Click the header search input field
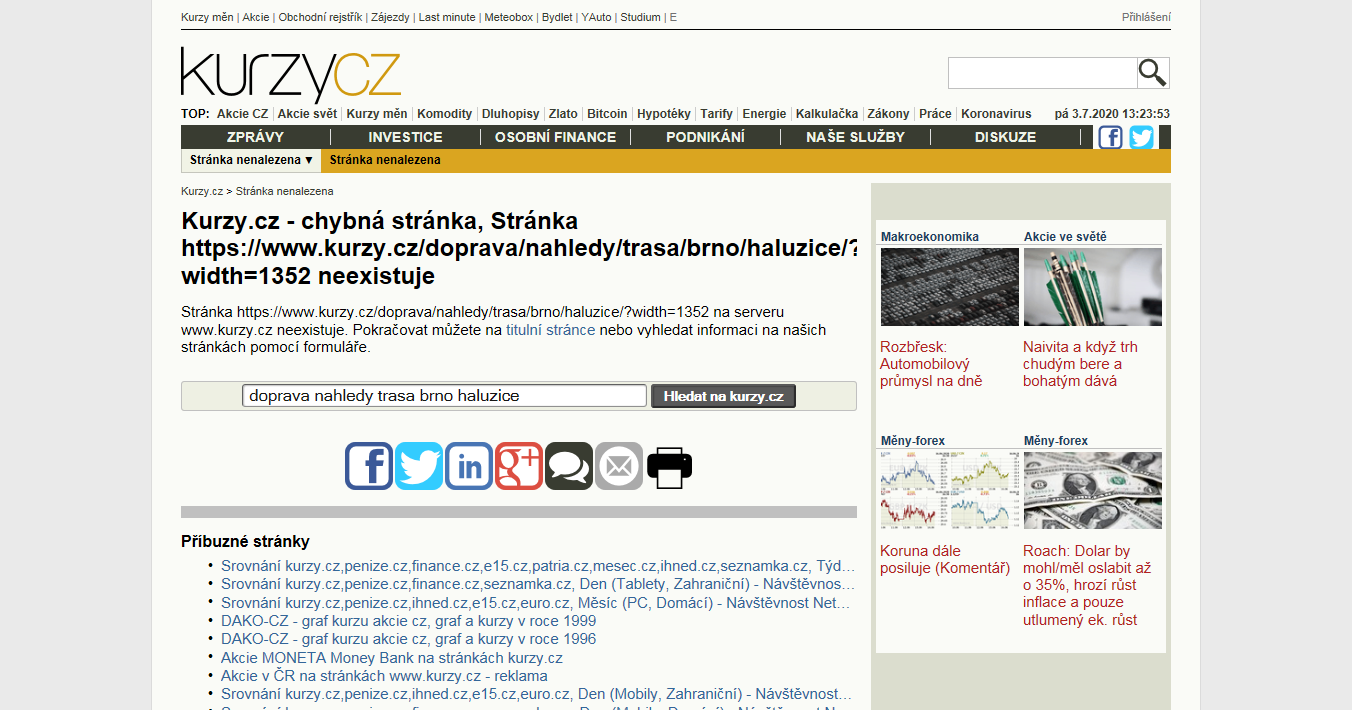The width and height of the screenshot is (1352, 710). (x=1042, y=73)
